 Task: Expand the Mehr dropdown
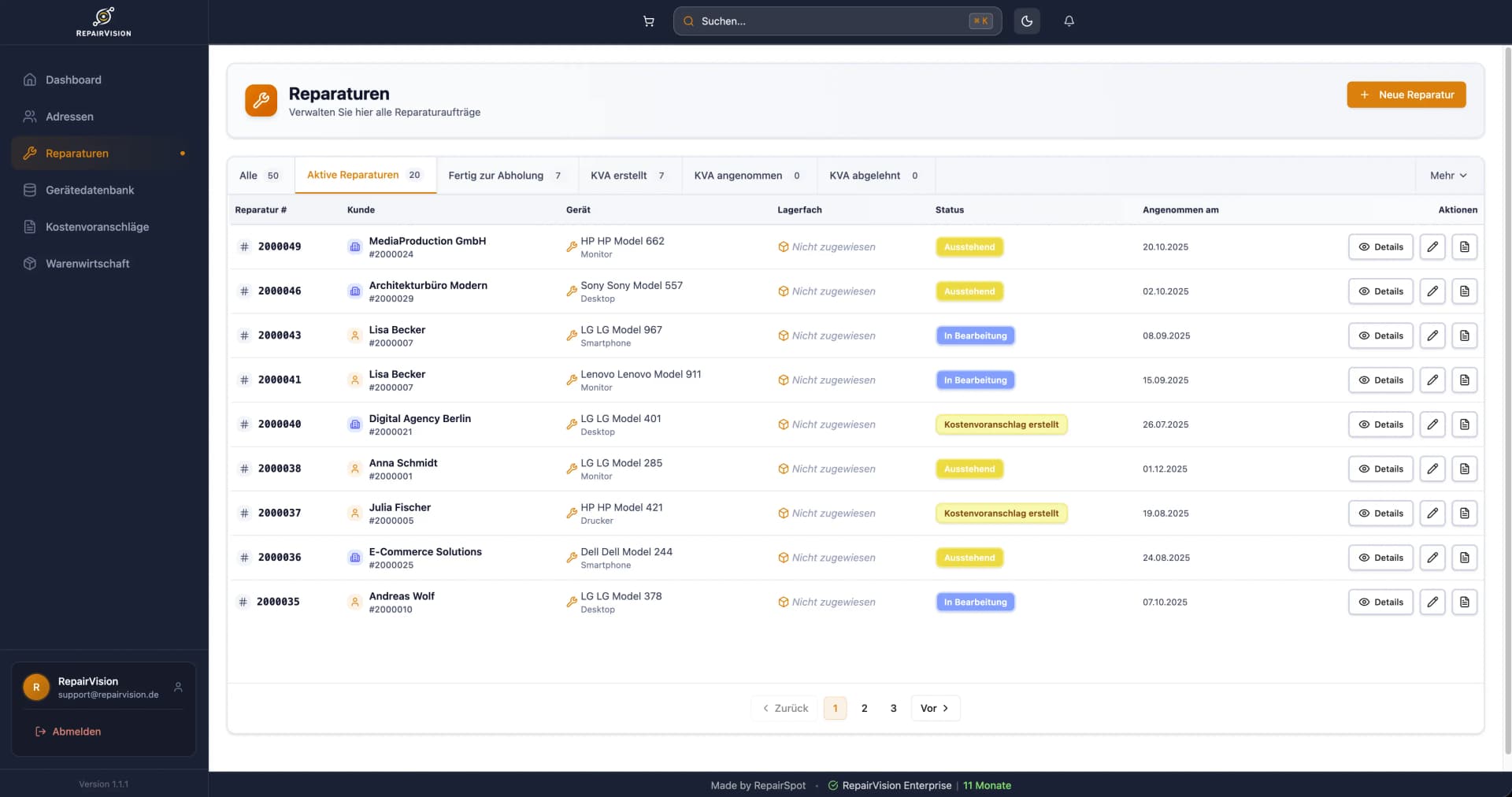tap(1447, 175)
